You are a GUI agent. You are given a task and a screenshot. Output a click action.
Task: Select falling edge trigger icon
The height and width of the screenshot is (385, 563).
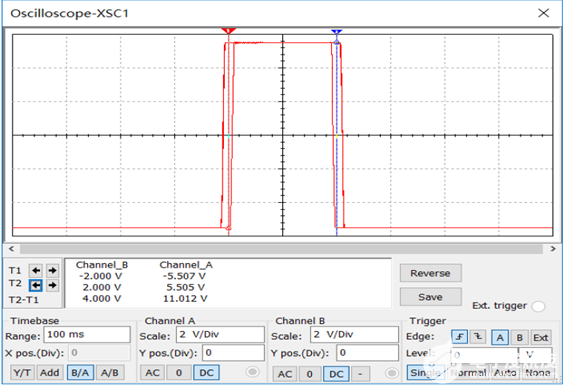click(478, 337)
